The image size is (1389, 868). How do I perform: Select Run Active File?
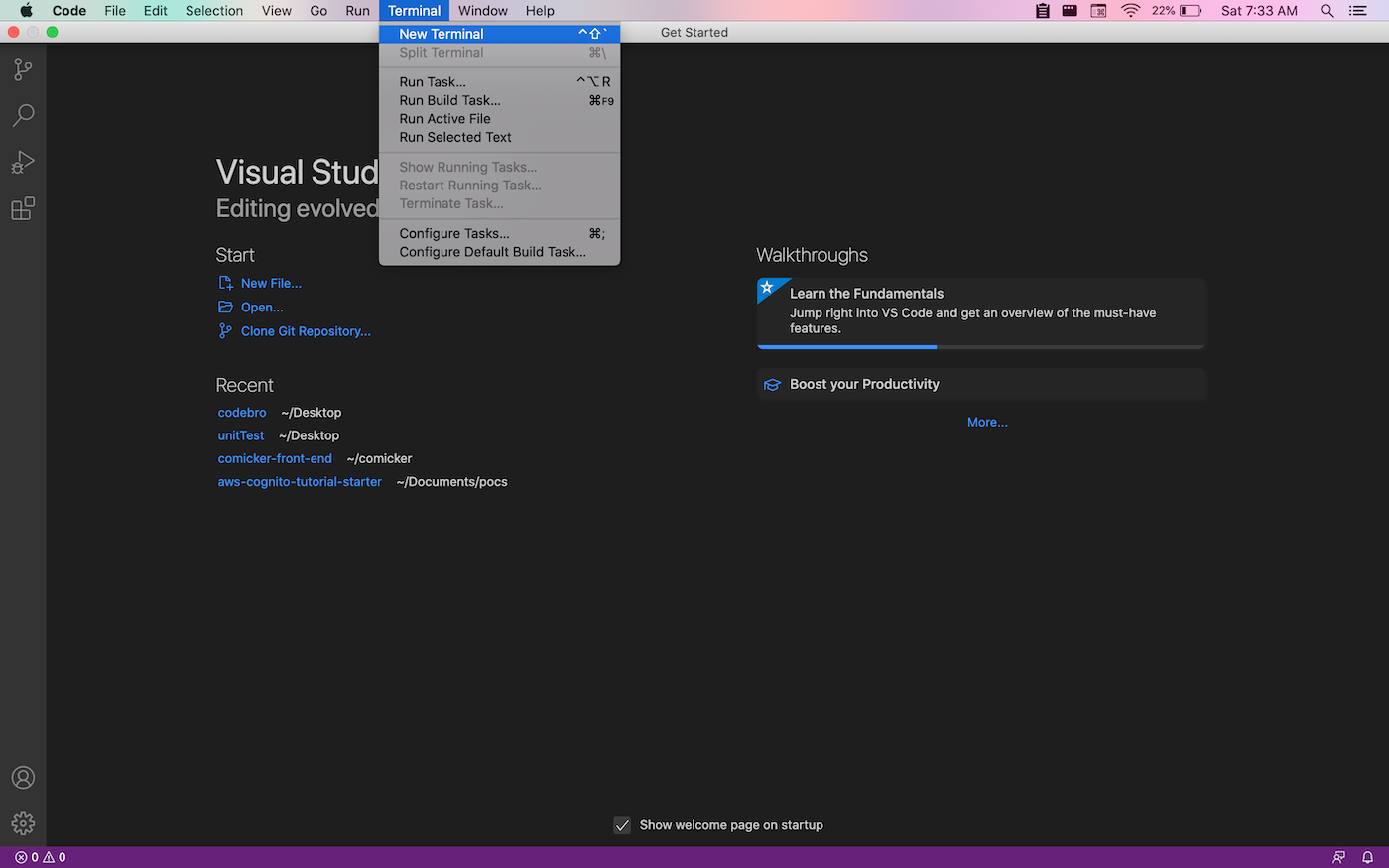pyautogui.click(x=500, y=119)
